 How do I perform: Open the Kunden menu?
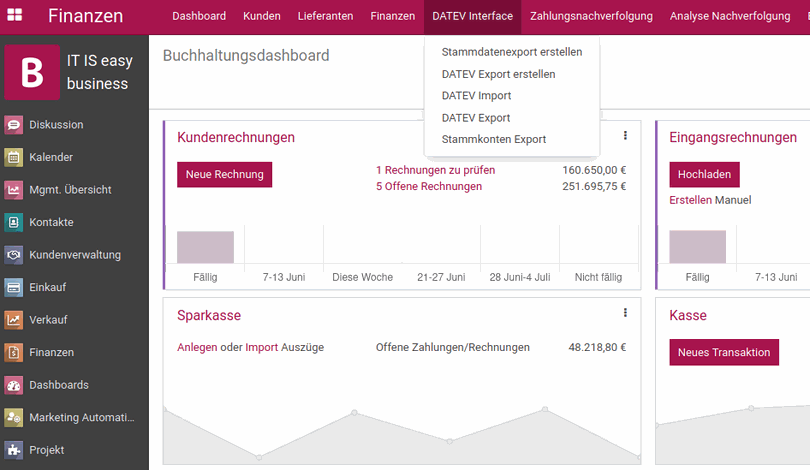coord(262,16)
